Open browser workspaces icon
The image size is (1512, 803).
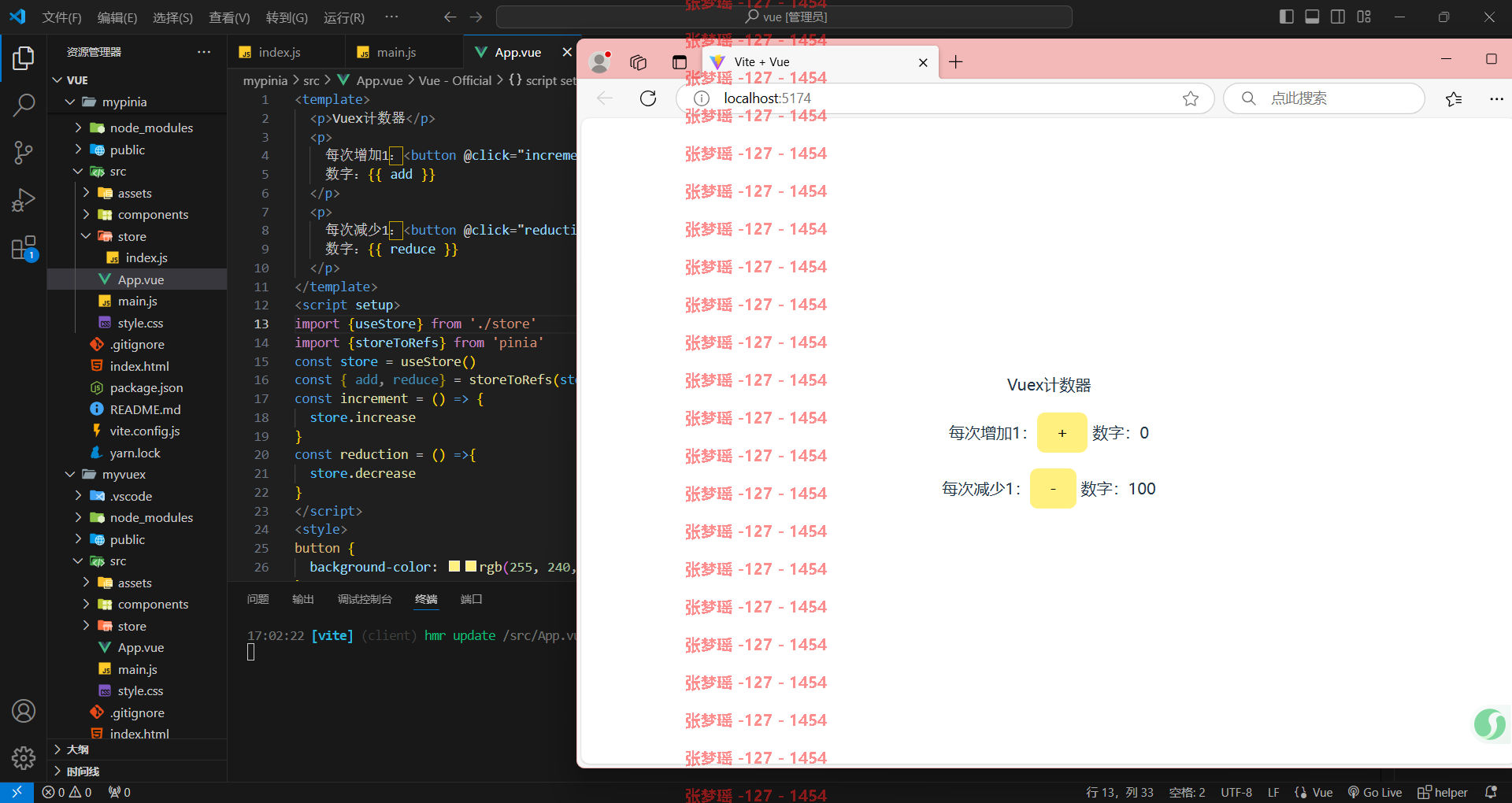pos(639,62)
